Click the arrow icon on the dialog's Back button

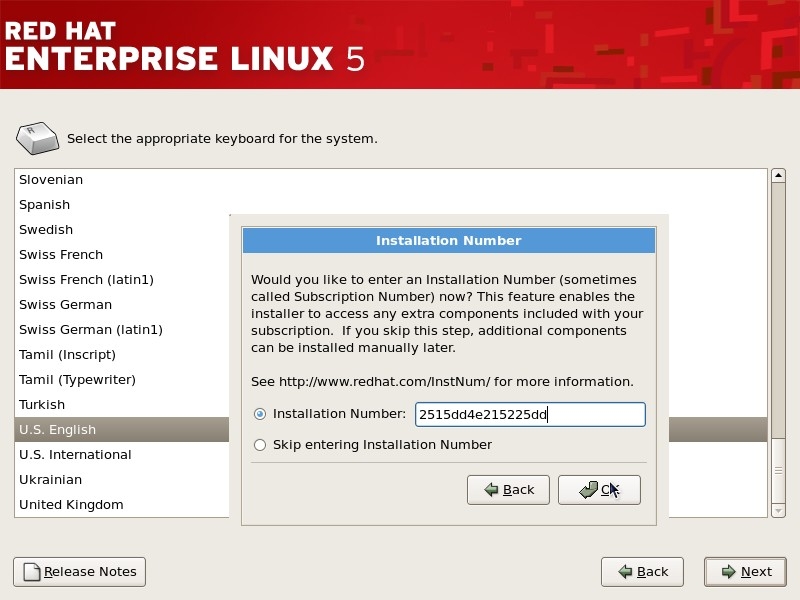coord(491,490)
